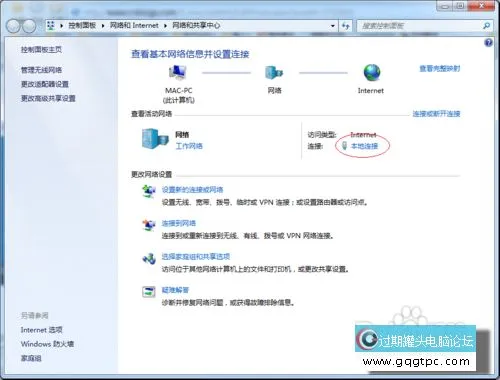500x380 pixels.
Task: Open 更改高级共享设置 in the sidebar
Action: click(x=48, y=98)
